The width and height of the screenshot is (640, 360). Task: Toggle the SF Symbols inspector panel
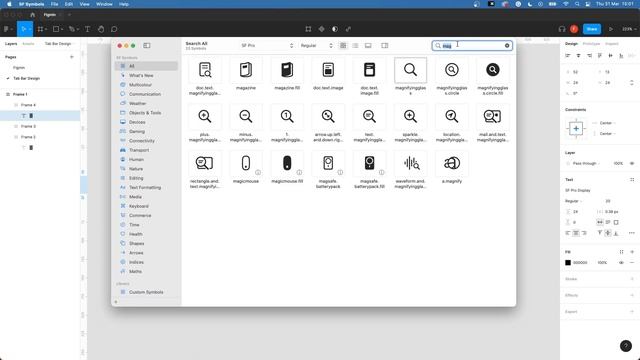click(384, 46)
